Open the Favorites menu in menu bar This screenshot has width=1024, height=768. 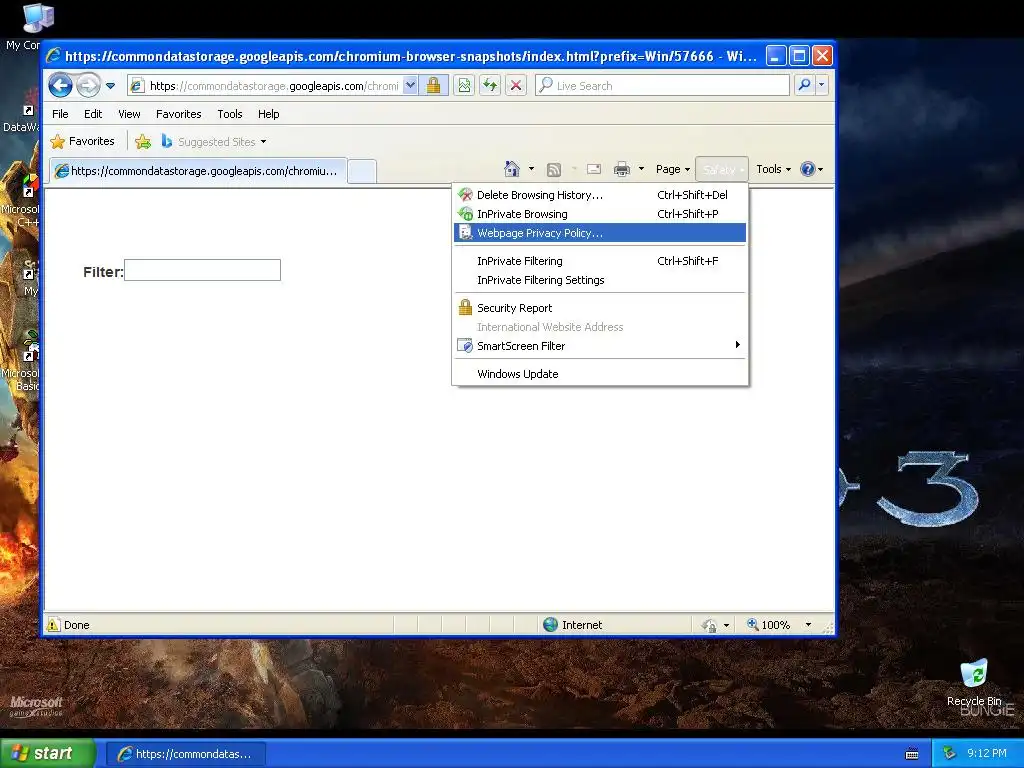[x=178, y=114]
